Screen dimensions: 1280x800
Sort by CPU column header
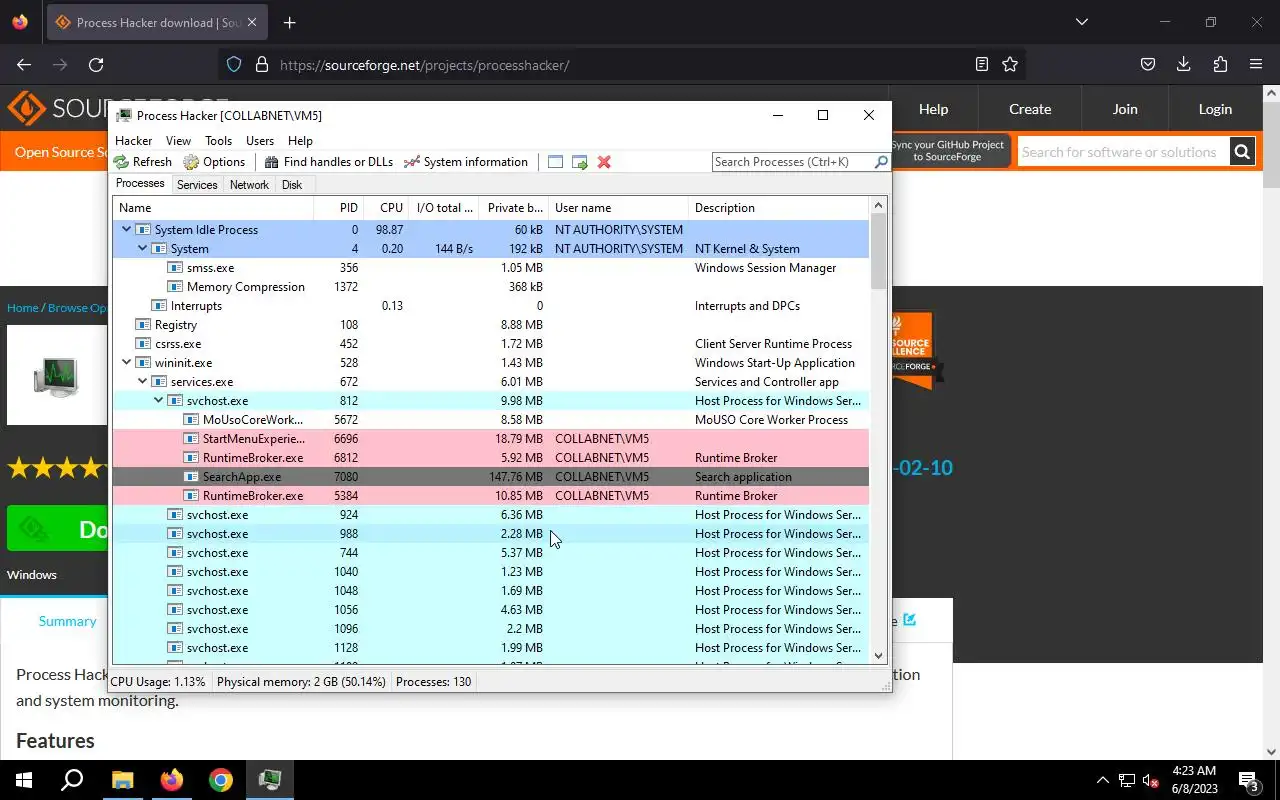[x=387, y=208]
